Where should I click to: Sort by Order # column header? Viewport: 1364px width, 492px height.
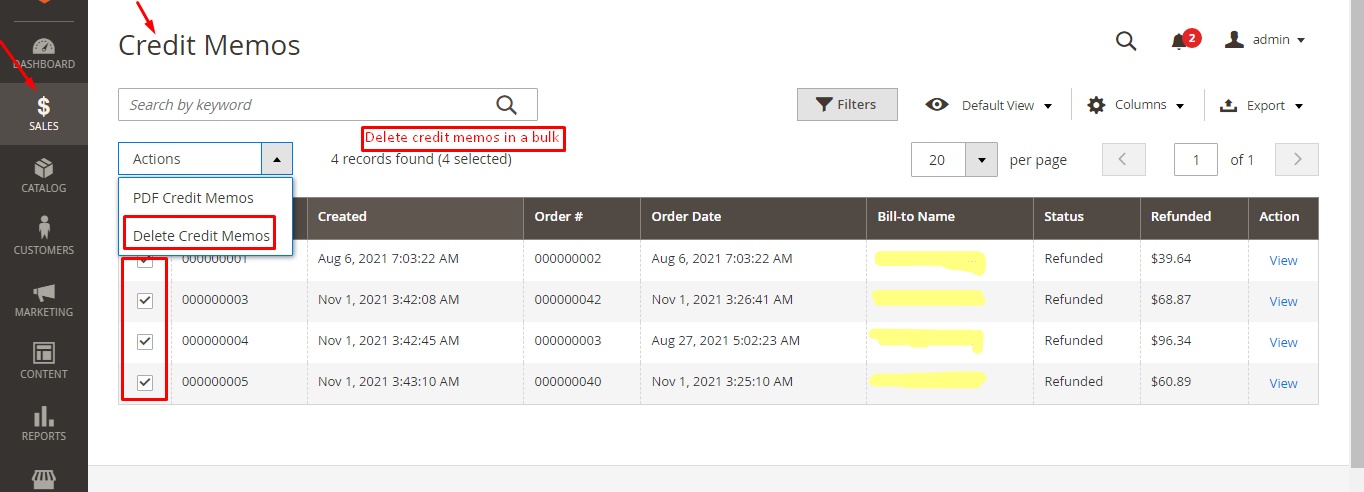[x=582, y=217]
